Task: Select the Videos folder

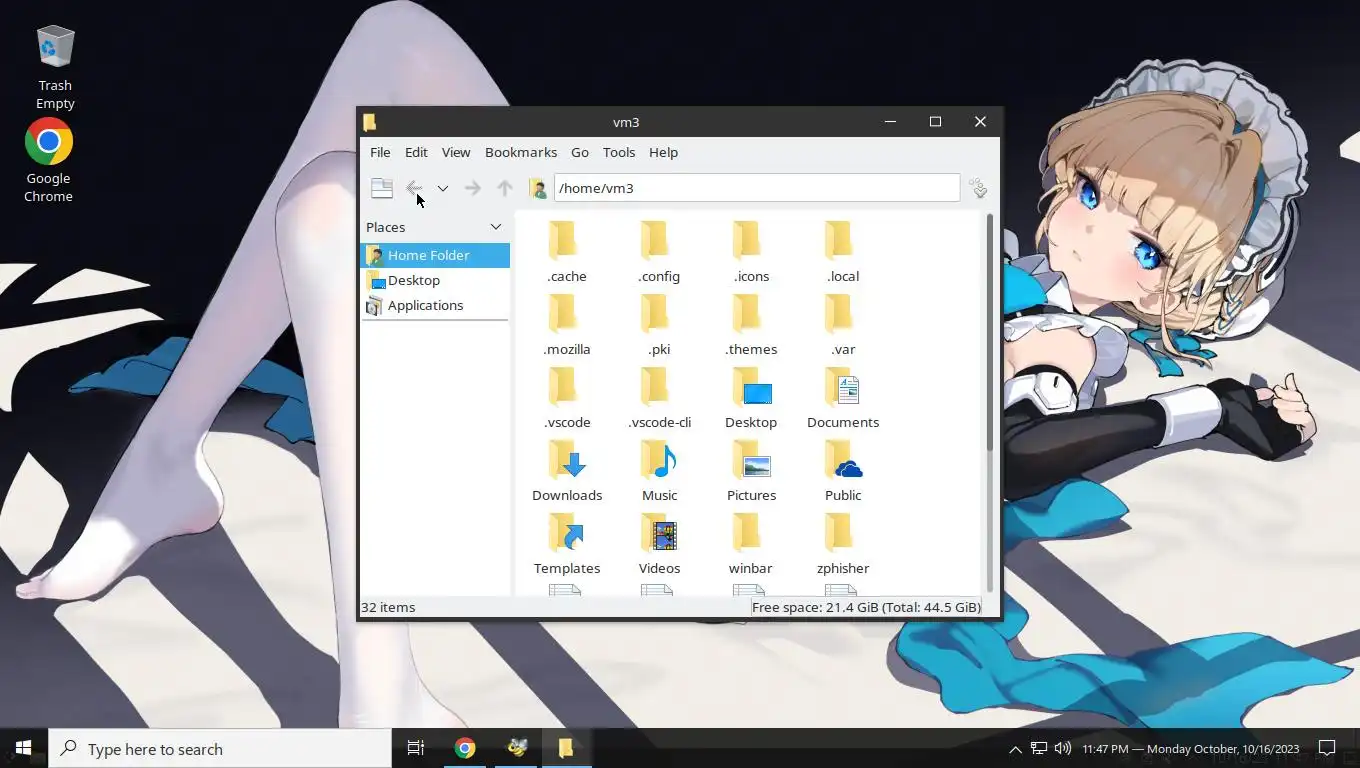Action: [x=659, y=544]
